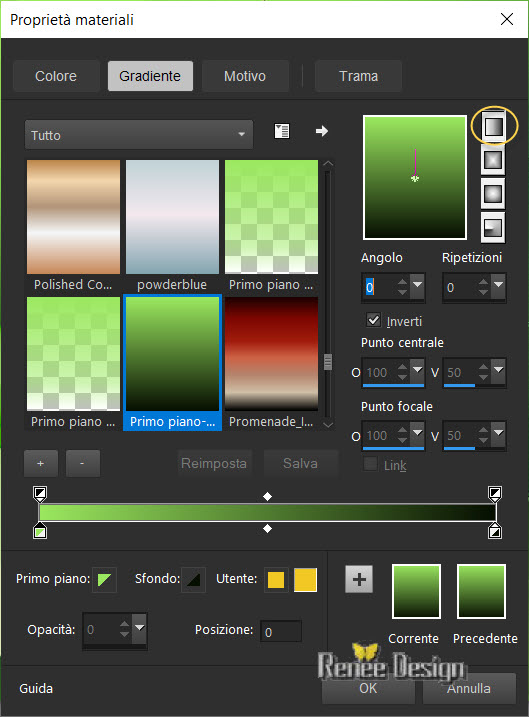529x717 pixels.
Task: Open Punto focale O dropdown arrow
Action: [417, 434]
